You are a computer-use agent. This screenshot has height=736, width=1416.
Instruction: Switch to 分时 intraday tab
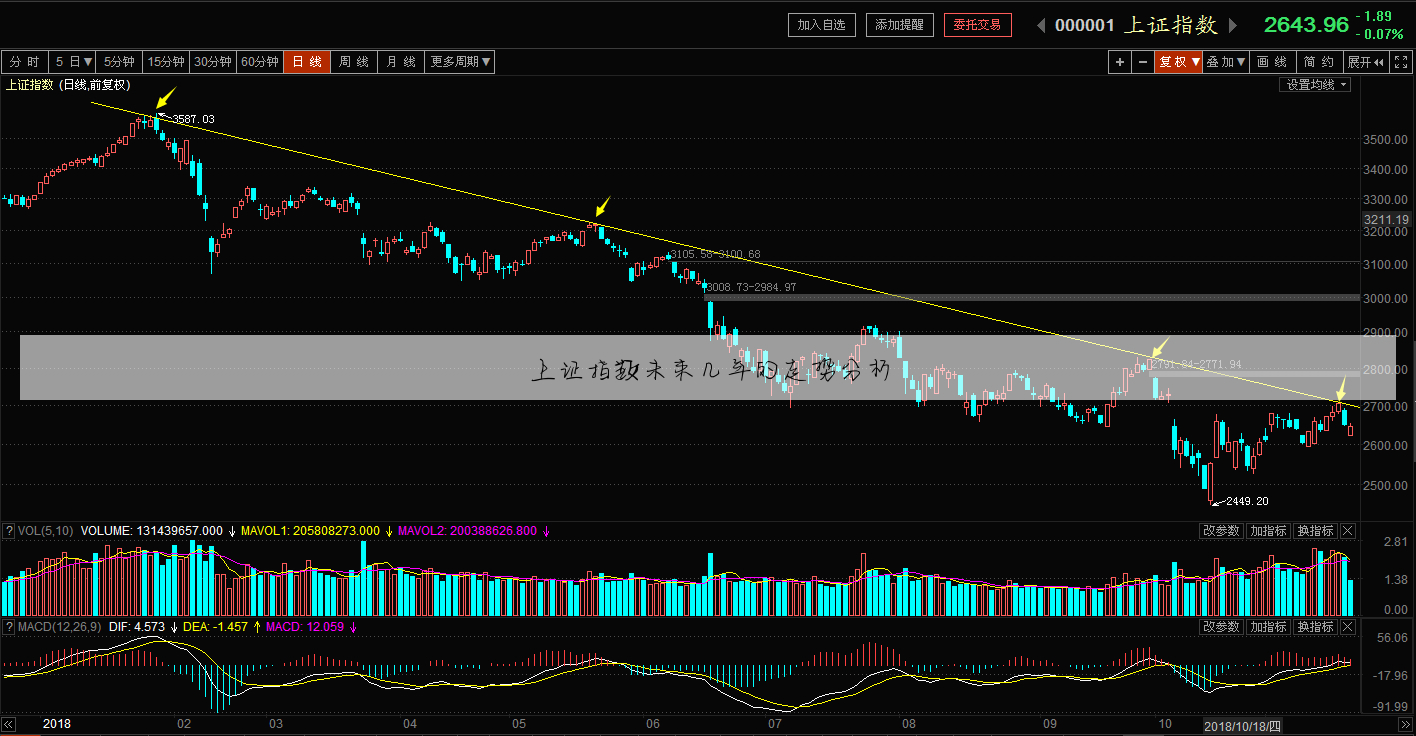26,62
